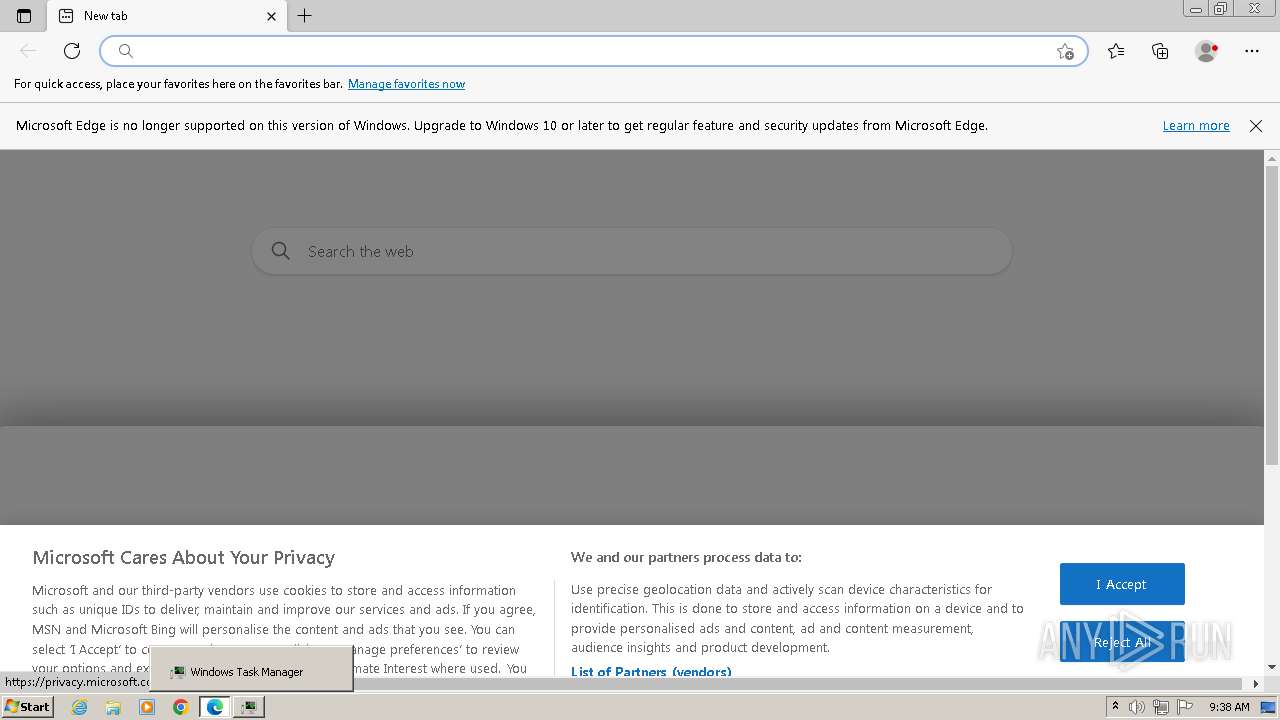Open the Collections icon
This screenshot has width=1280, height=720.
(1160, 51)
